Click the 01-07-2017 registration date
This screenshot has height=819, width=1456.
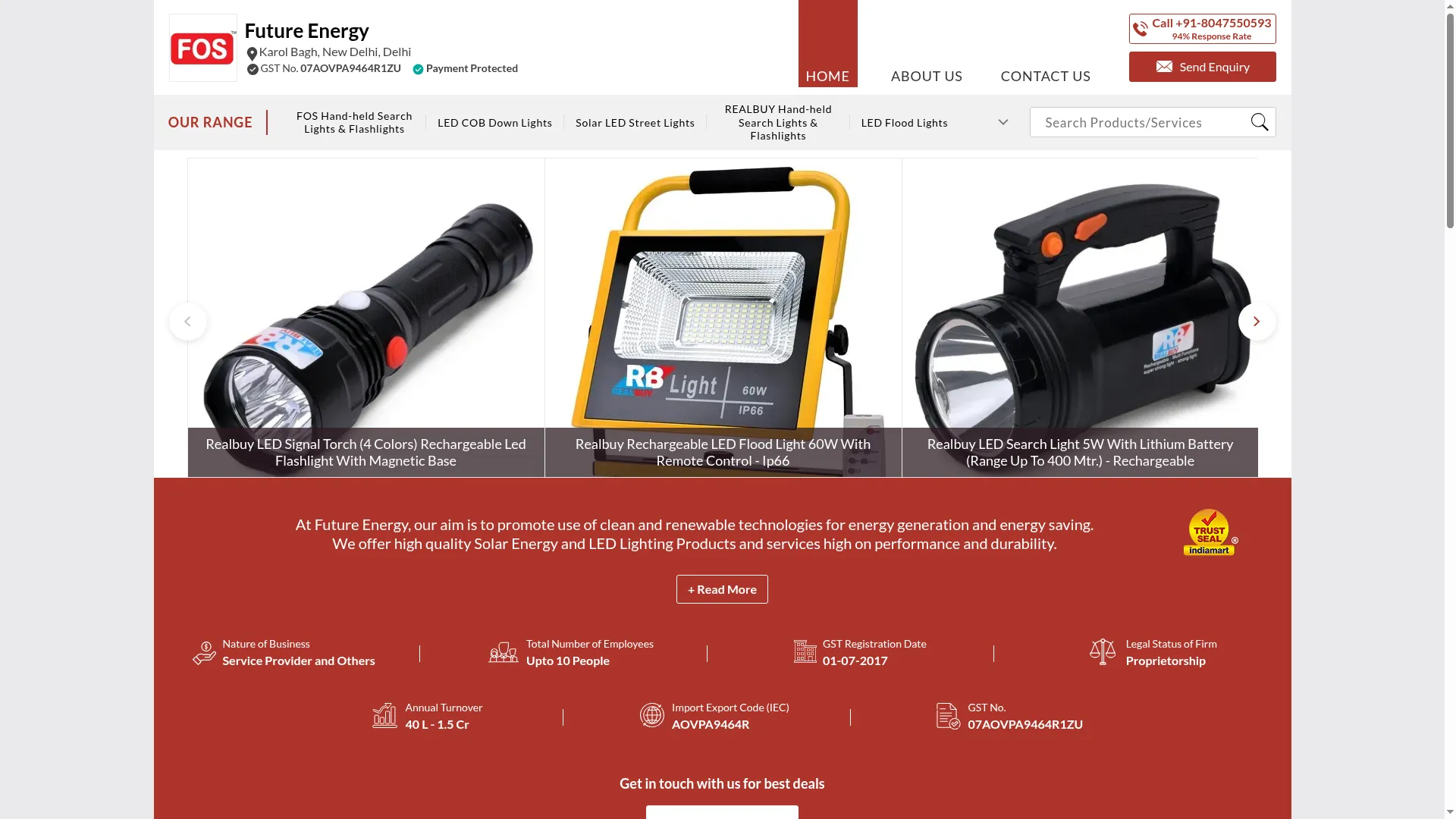click(x=855, y=661)
